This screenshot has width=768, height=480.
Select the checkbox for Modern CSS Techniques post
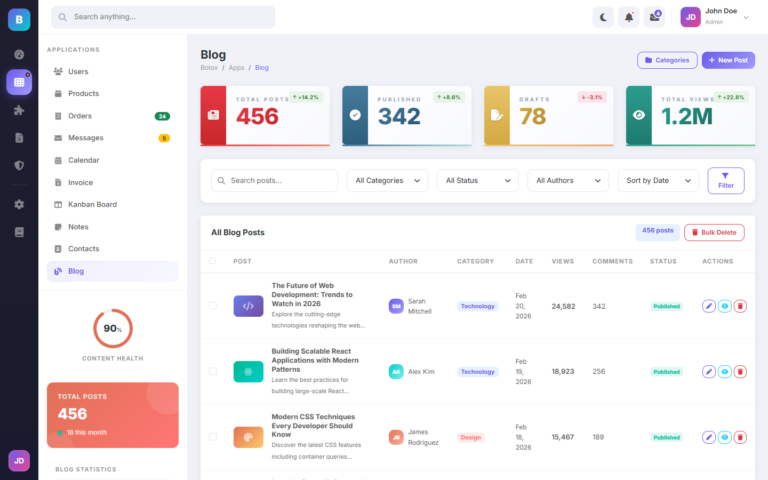(x=212, y=437)
